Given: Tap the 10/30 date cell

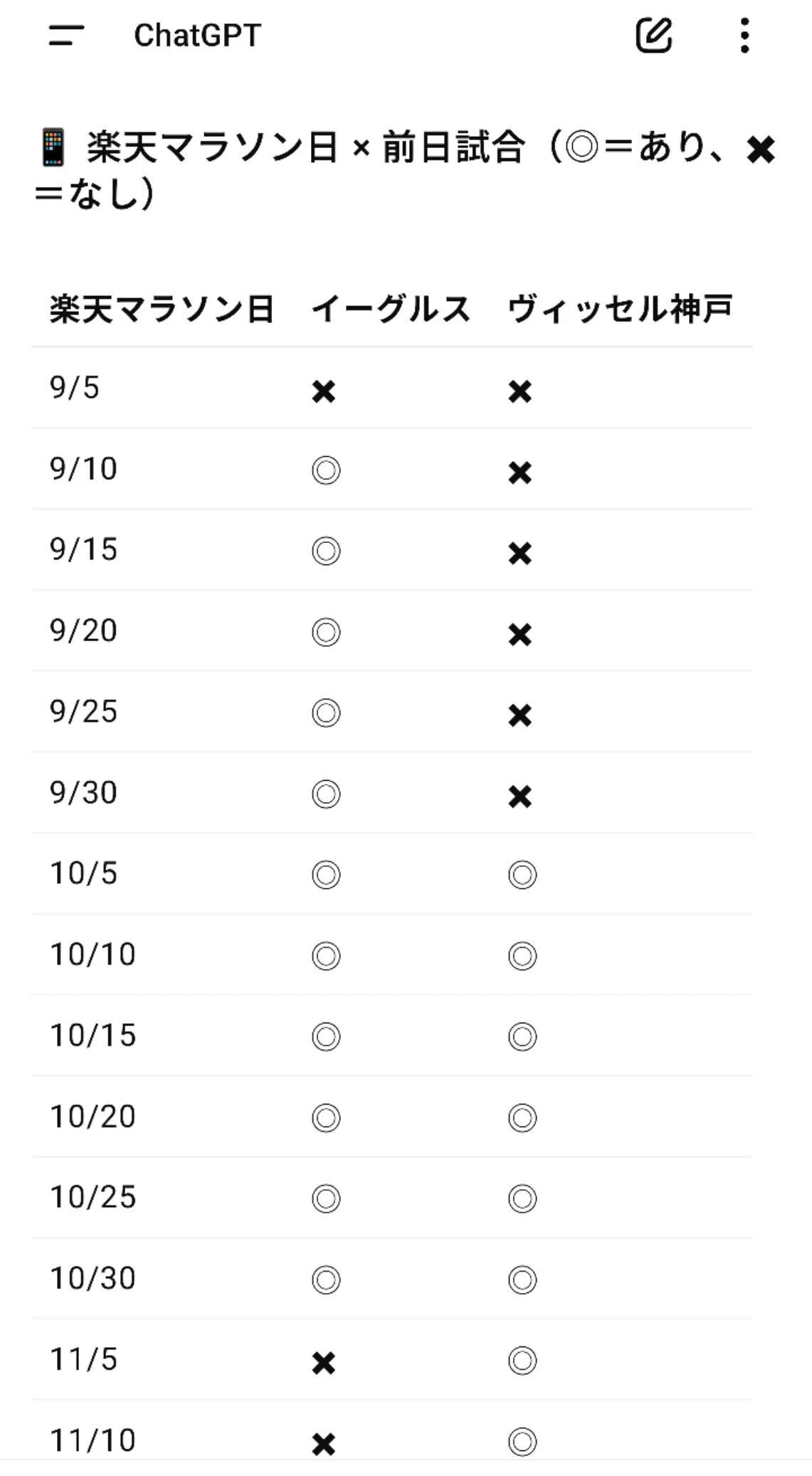Looking at the screenshot, I should click(93, 1278).
